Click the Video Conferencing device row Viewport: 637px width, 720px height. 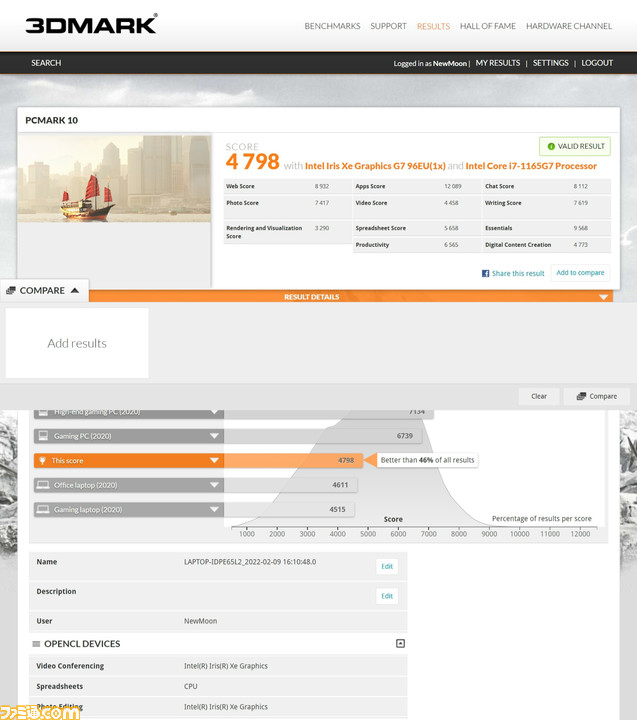click(218, 666)
